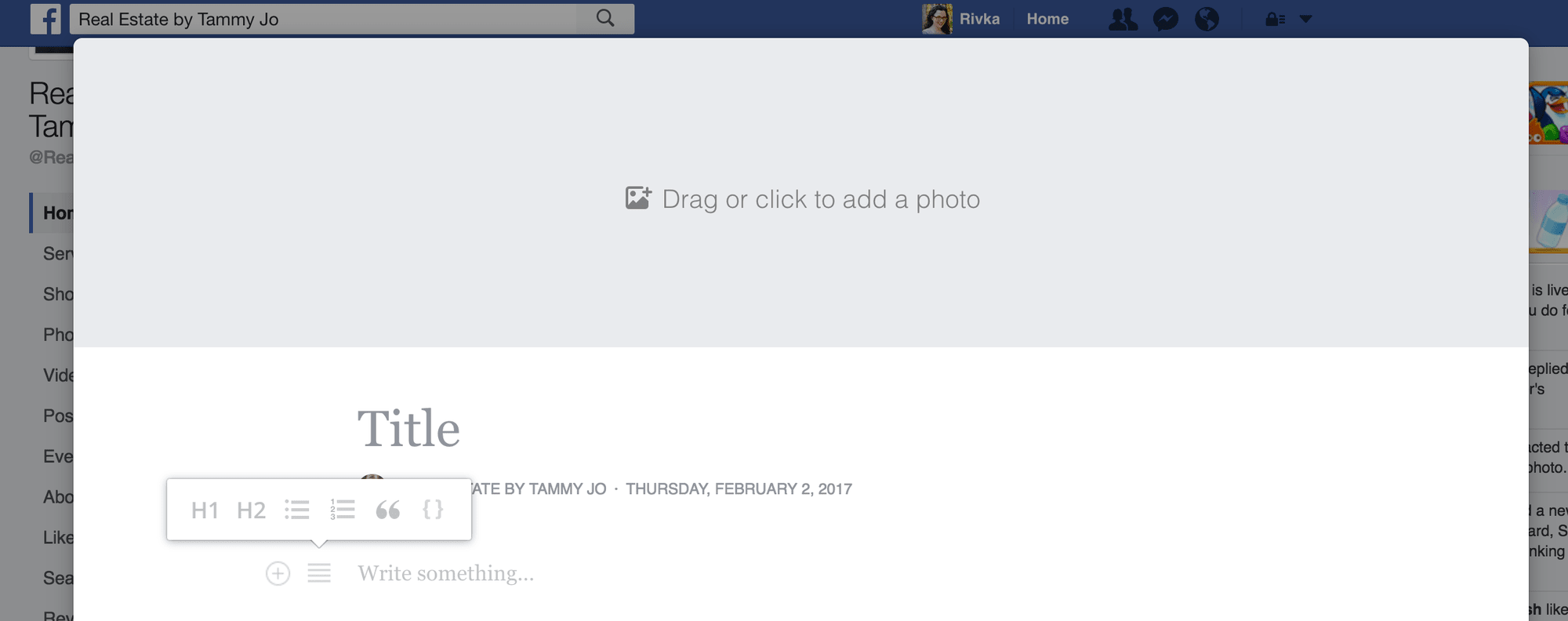Screen dimensions: 1568x621
Task: Toggle the paragraph formatting menu icon
Action: (x=319, y=573)
